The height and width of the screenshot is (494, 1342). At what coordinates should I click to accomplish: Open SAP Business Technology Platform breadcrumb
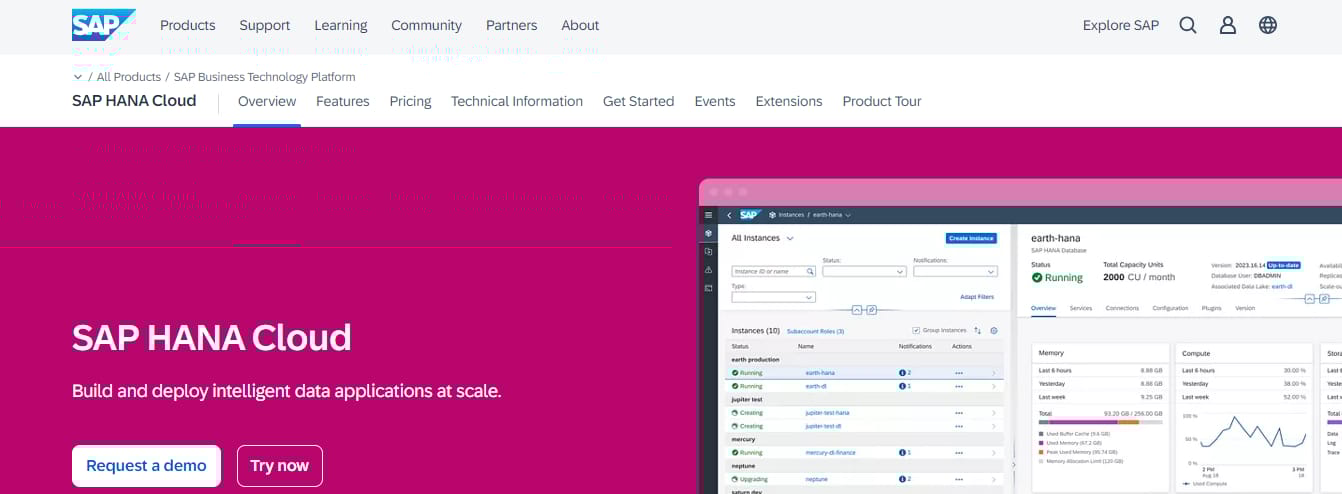[264, 77]
